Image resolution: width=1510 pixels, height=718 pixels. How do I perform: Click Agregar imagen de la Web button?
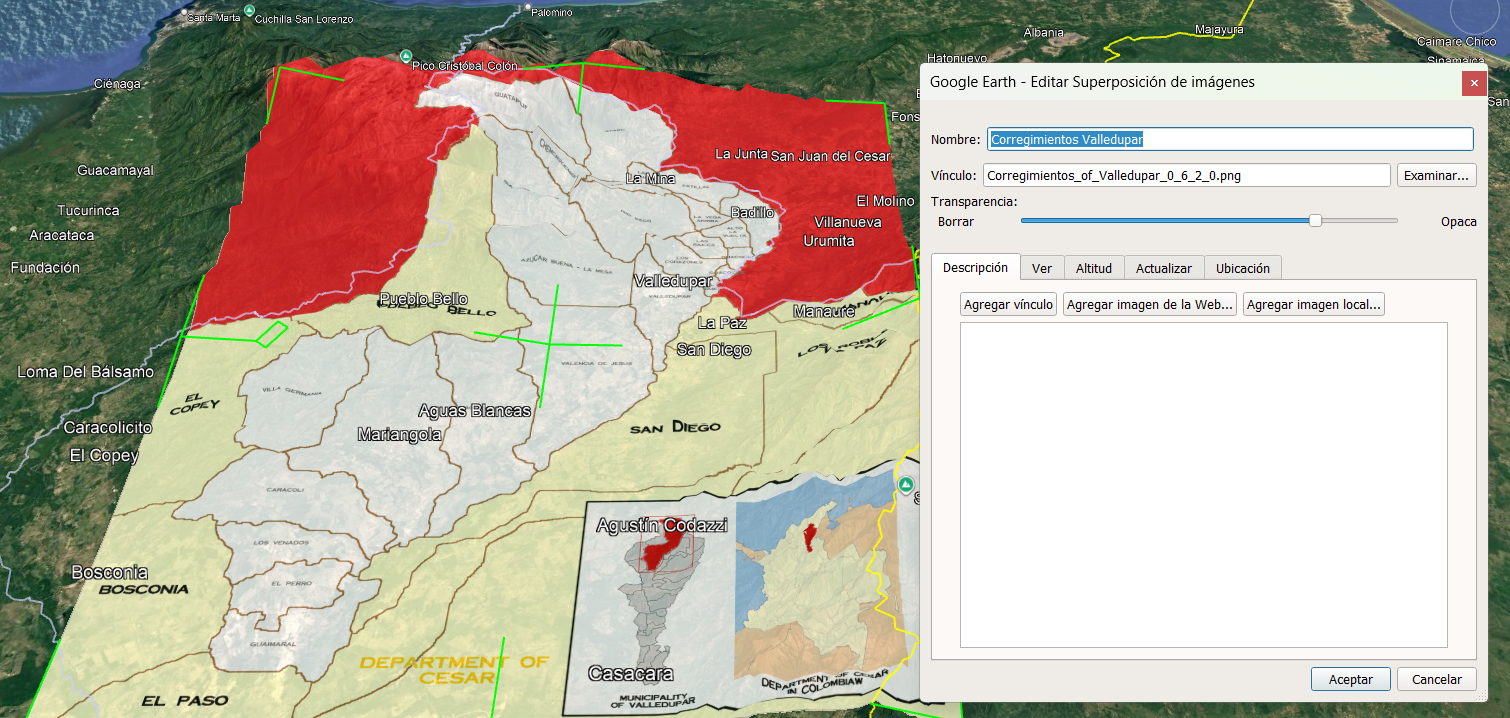[x=1150, y=305]
